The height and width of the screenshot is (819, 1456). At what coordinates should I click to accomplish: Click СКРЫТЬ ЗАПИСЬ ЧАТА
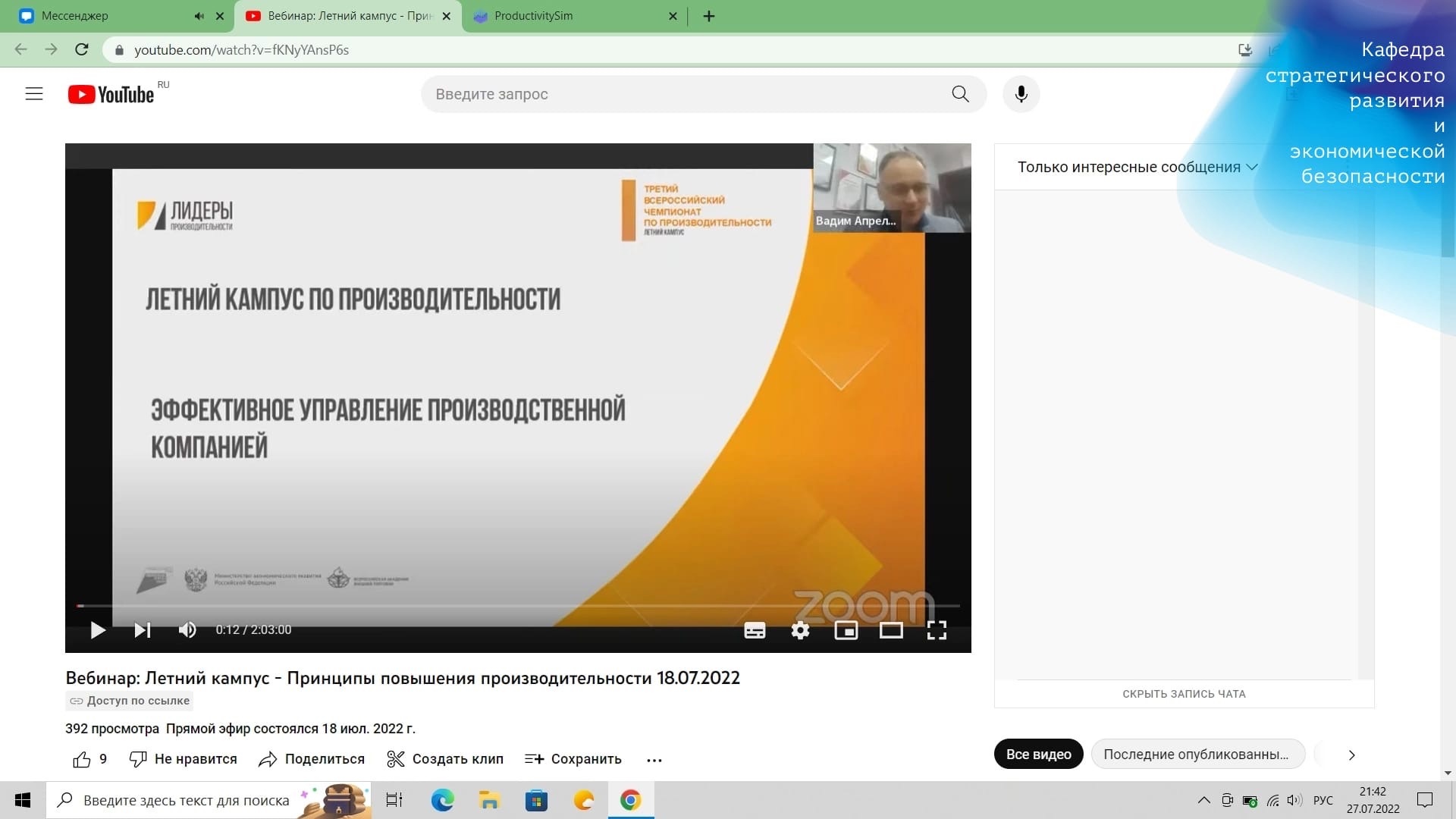coord(1184,694)
